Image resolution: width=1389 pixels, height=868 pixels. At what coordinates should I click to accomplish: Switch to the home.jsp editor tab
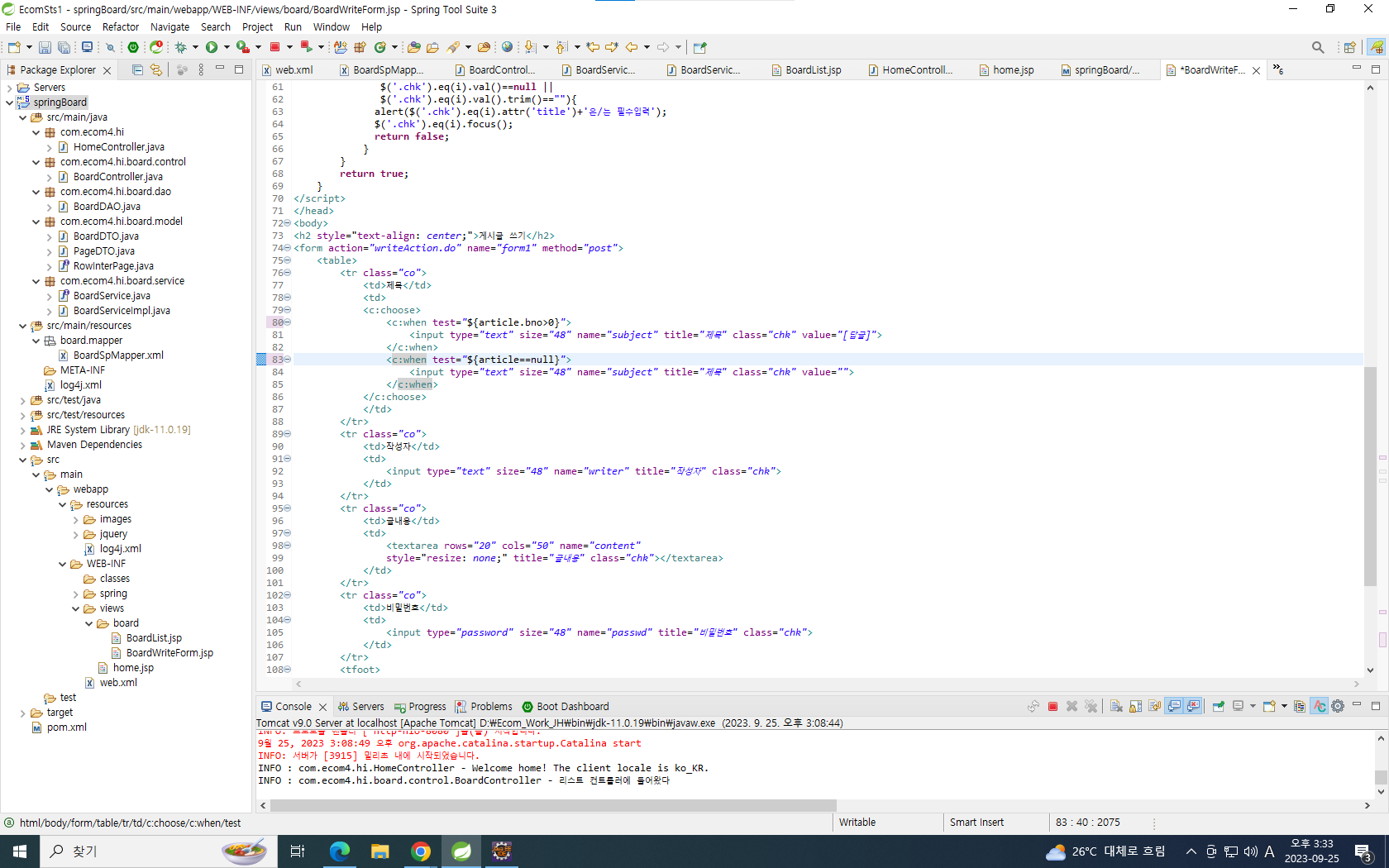[1006, 70]
